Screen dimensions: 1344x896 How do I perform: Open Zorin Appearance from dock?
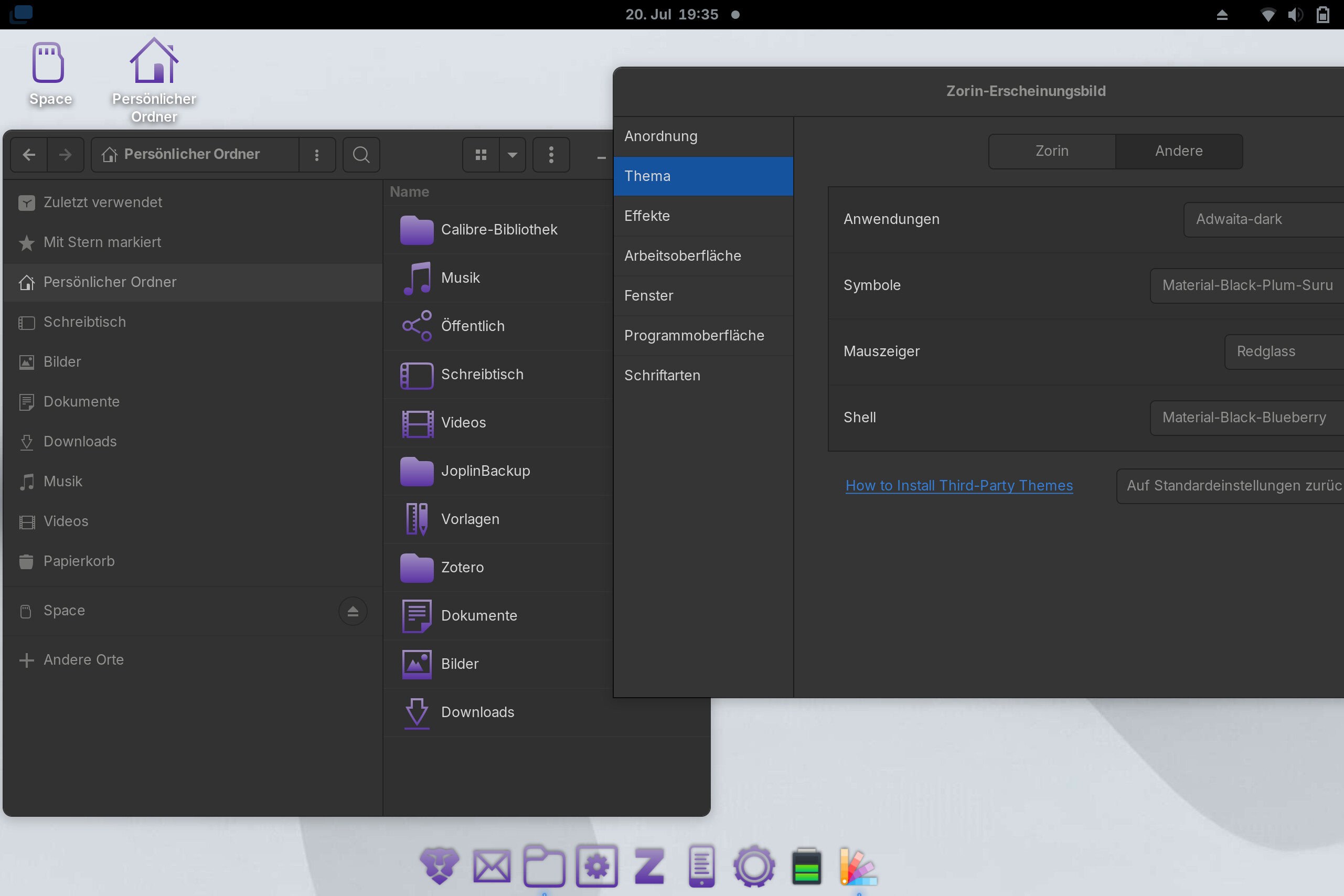(x=858, y=866)
